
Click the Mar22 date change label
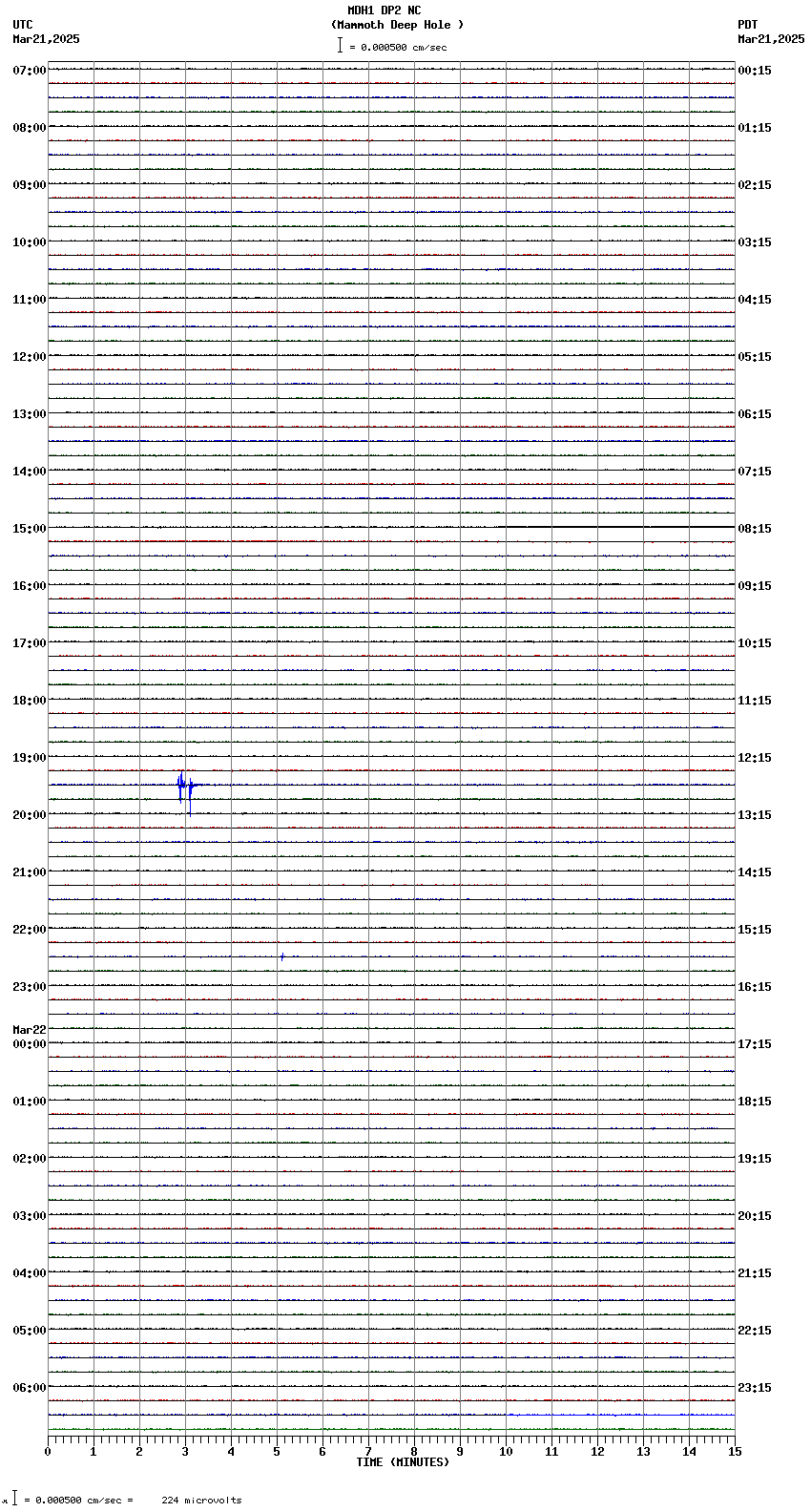pos(30,1030)
